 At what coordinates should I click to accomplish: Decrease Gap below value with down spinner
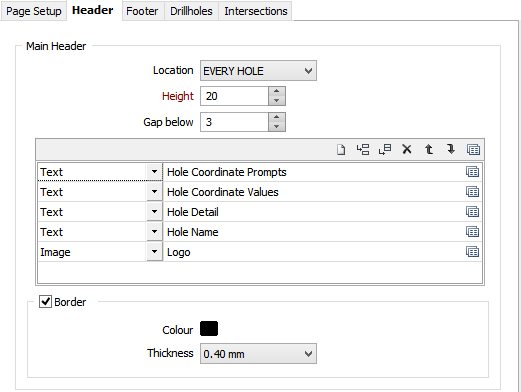tap(277, 127)
